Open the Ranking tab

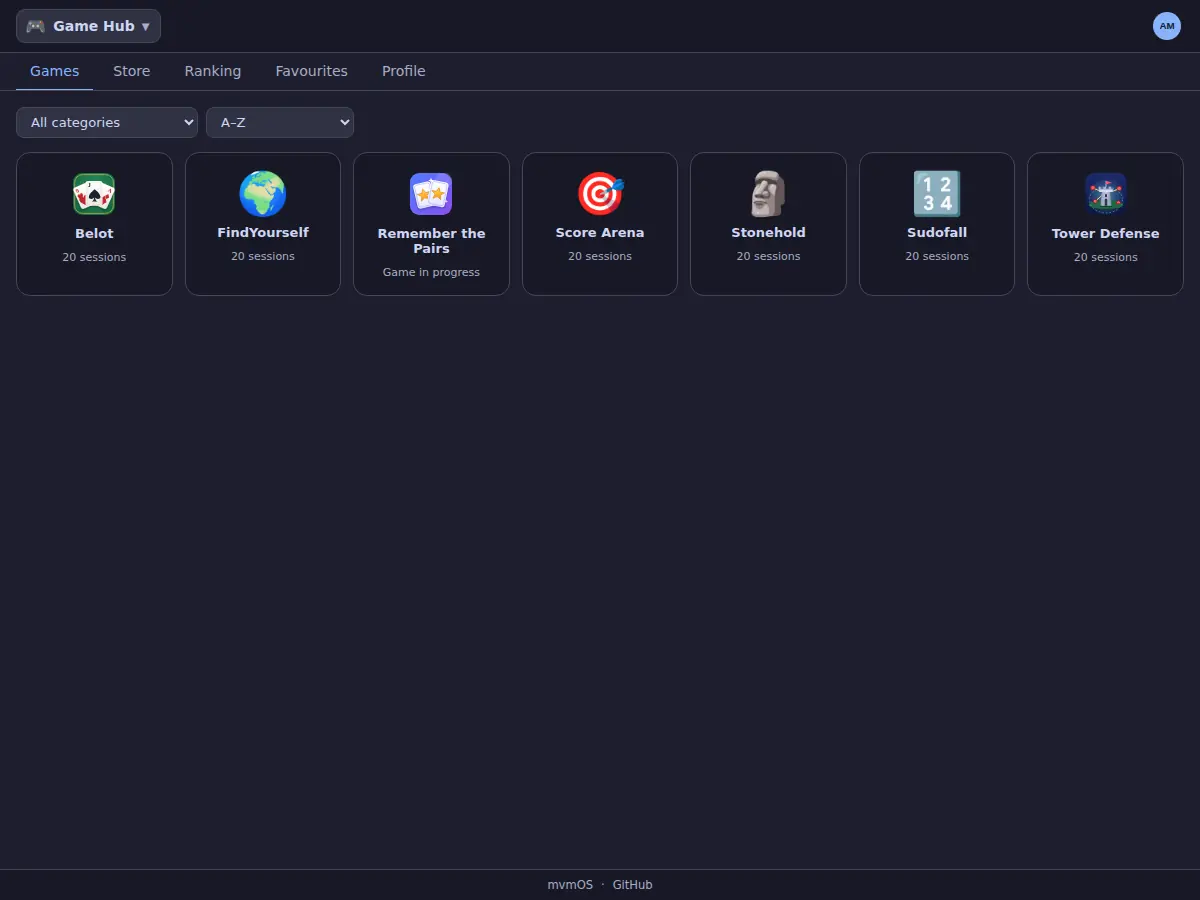(213, 71)
